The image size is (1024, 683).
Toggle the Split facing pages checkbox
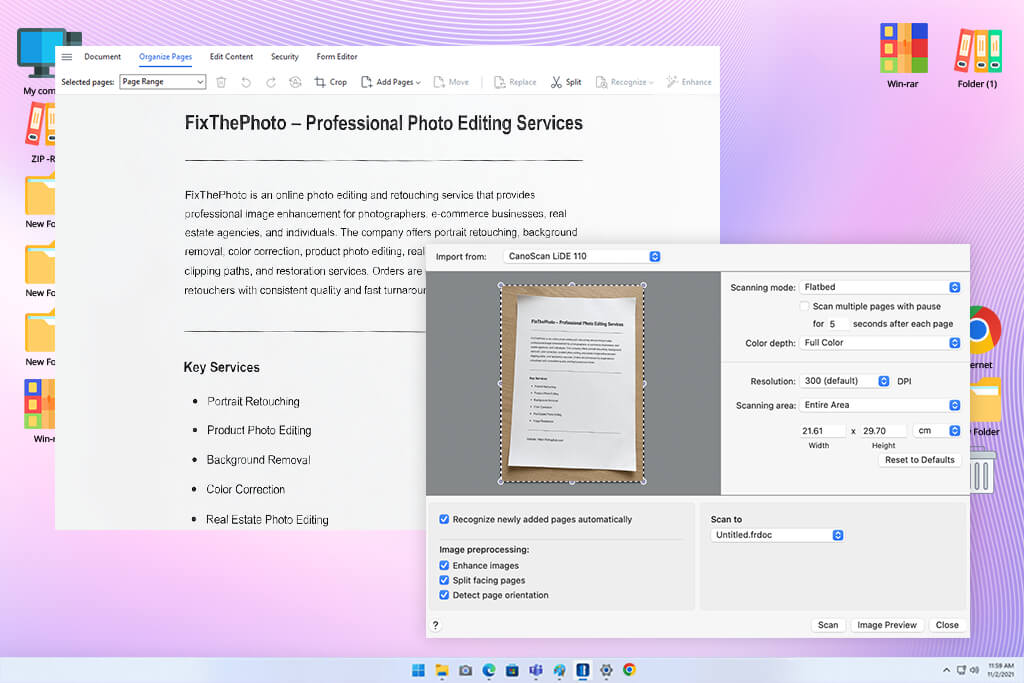pos(444,580)
